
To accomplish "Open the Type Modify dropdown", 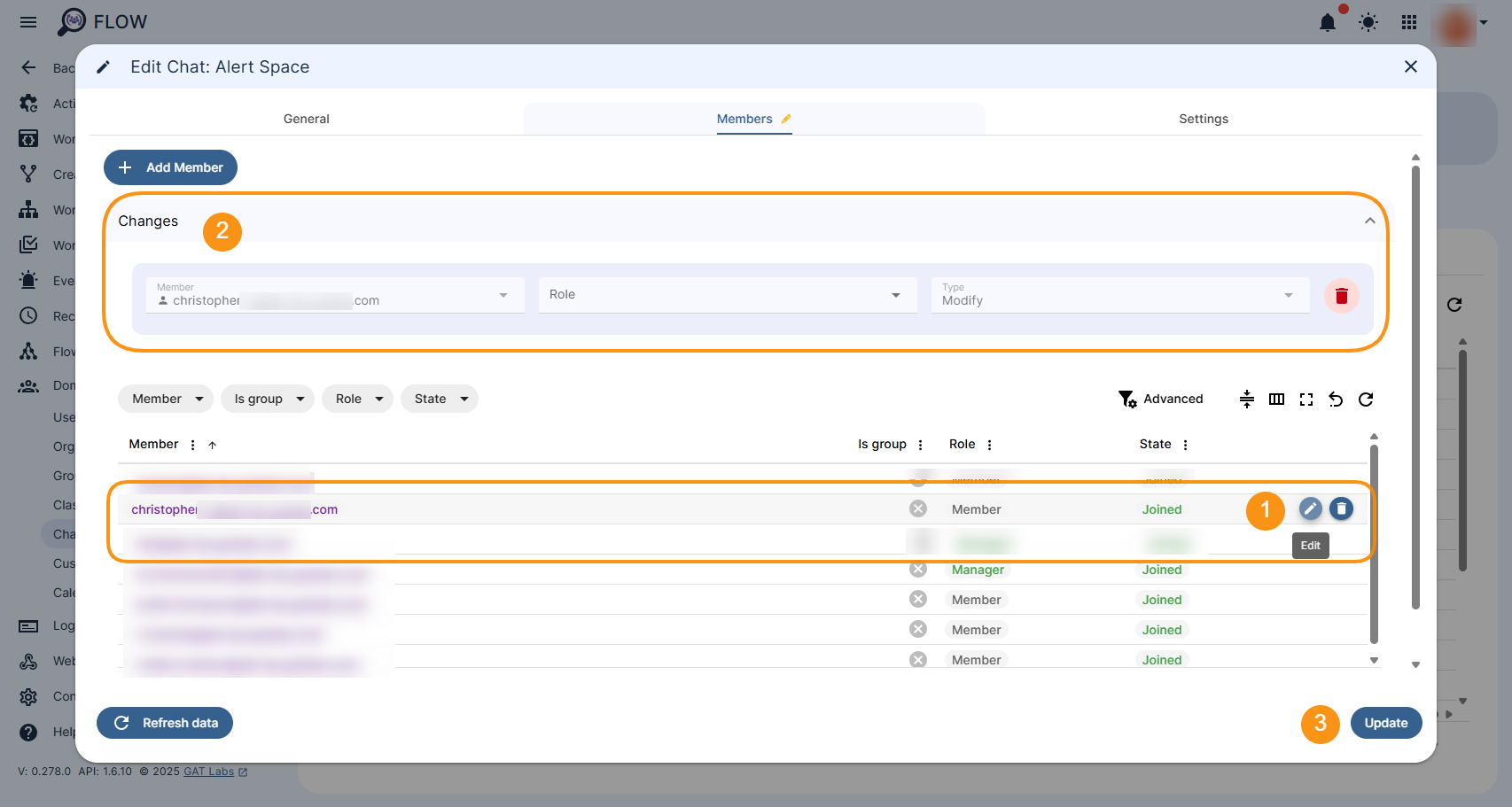I will 1119,295.
